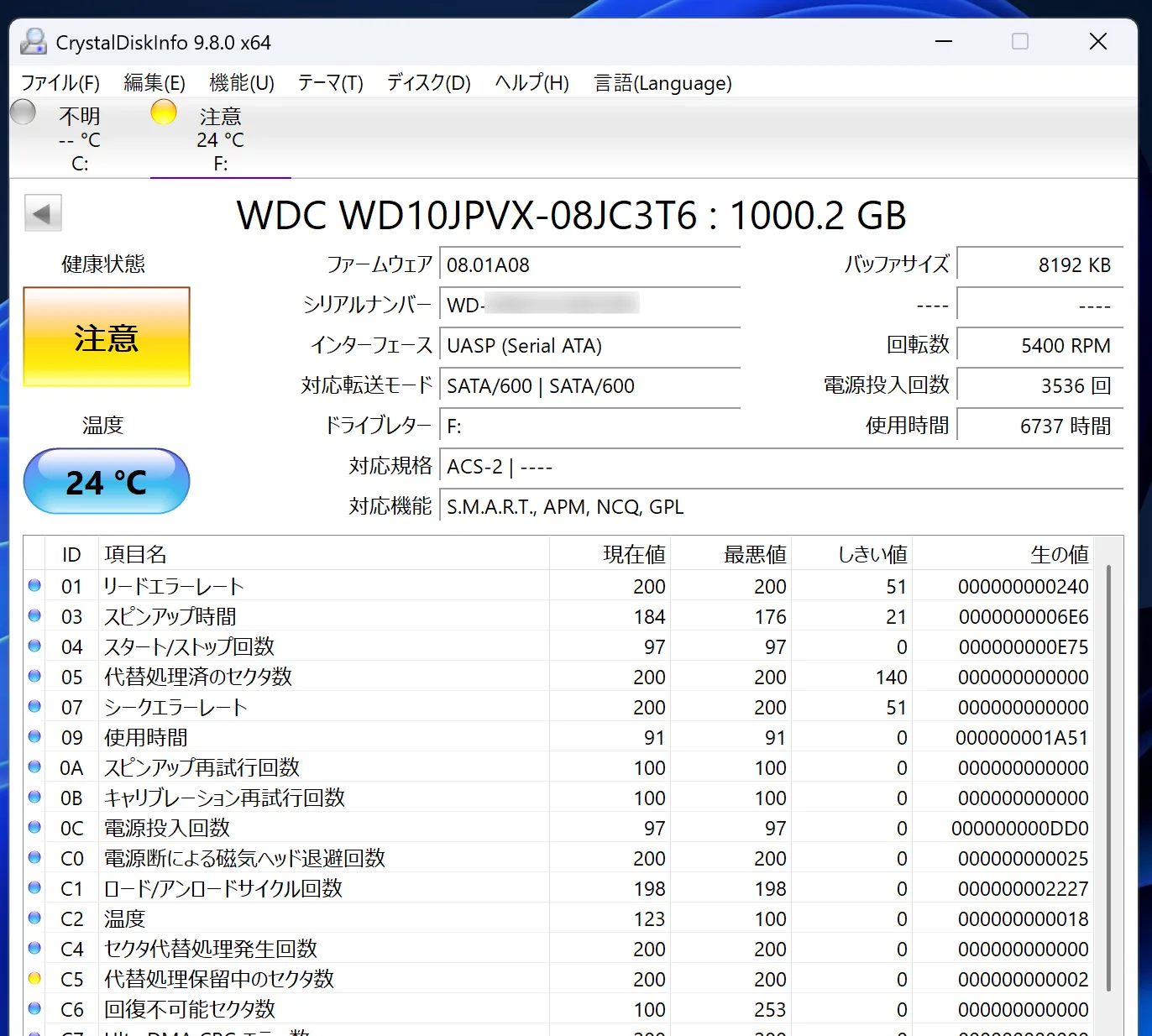Open the テーマ(T) menu
The height and width of the screenshot is (1036, 1152).
[x=330, y=83]
